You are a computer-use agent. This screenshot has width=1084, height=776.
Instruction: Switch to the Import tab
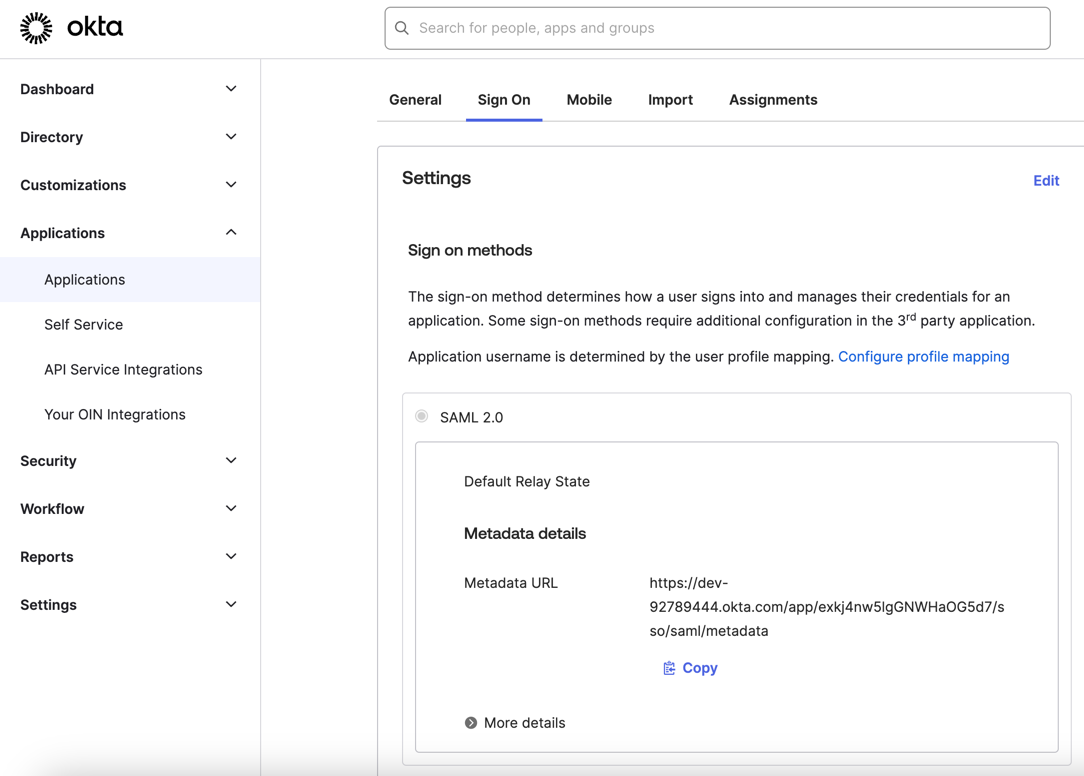tap(670, 99)
